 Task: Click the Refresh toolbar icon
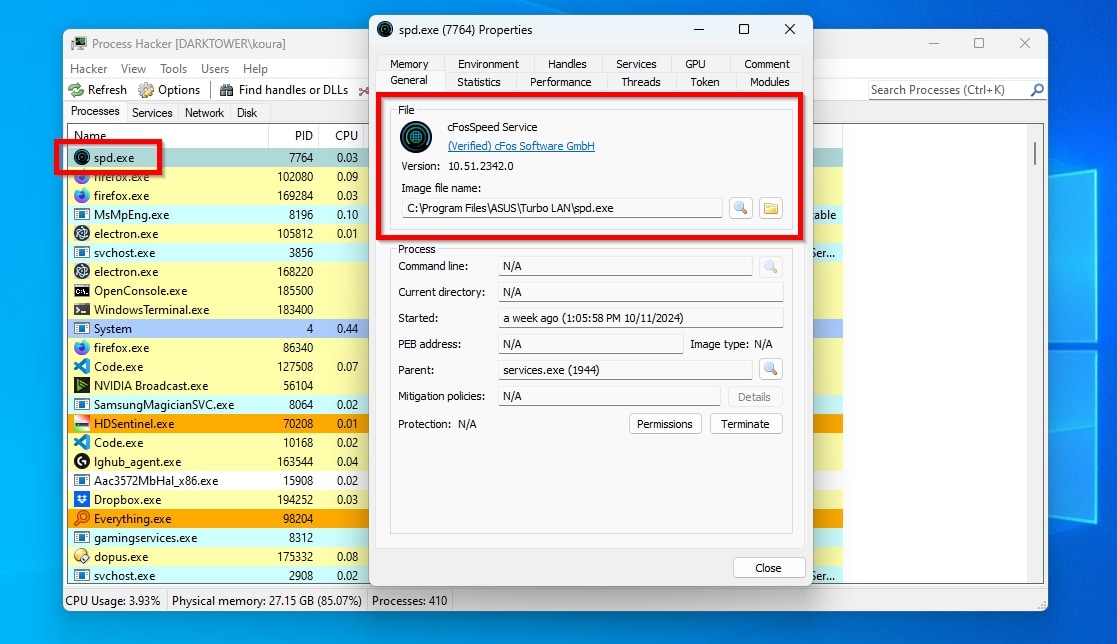(76, 90)
